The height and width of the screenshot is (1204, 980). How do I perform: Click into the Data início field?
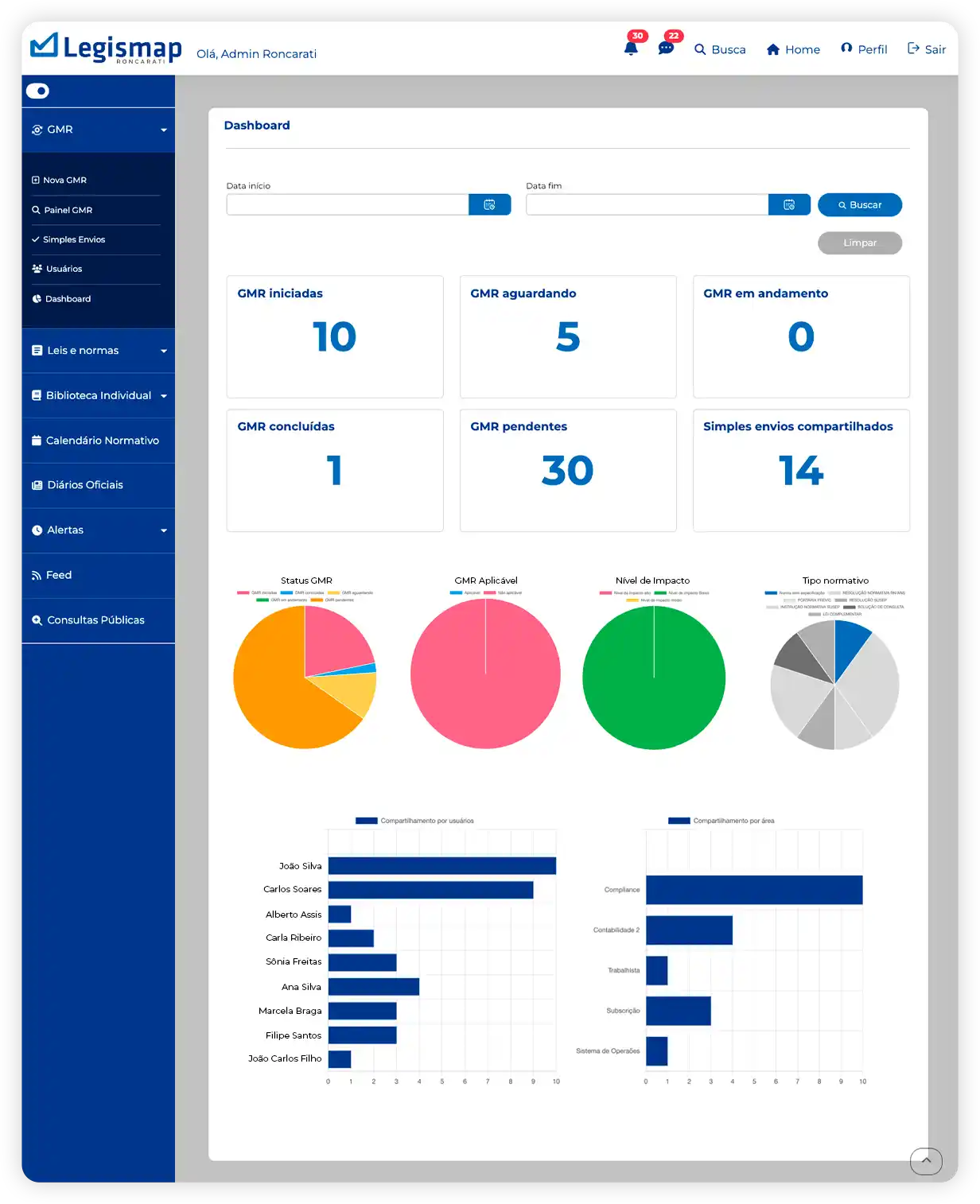(348, 205)
